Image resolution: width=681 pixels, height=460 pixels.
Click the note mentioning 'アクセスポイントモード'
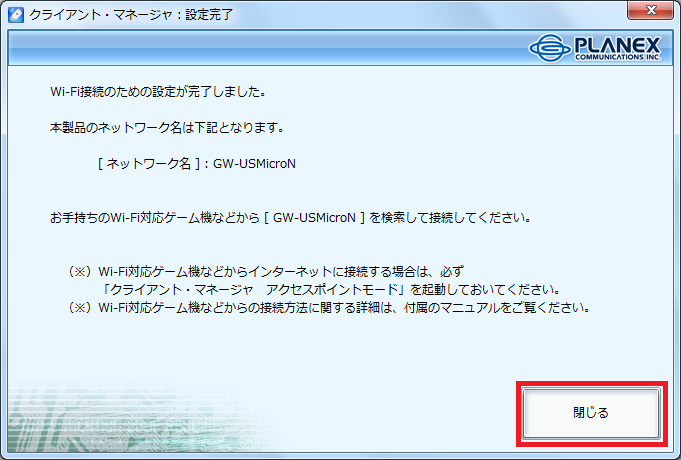(x=331, y=290)
